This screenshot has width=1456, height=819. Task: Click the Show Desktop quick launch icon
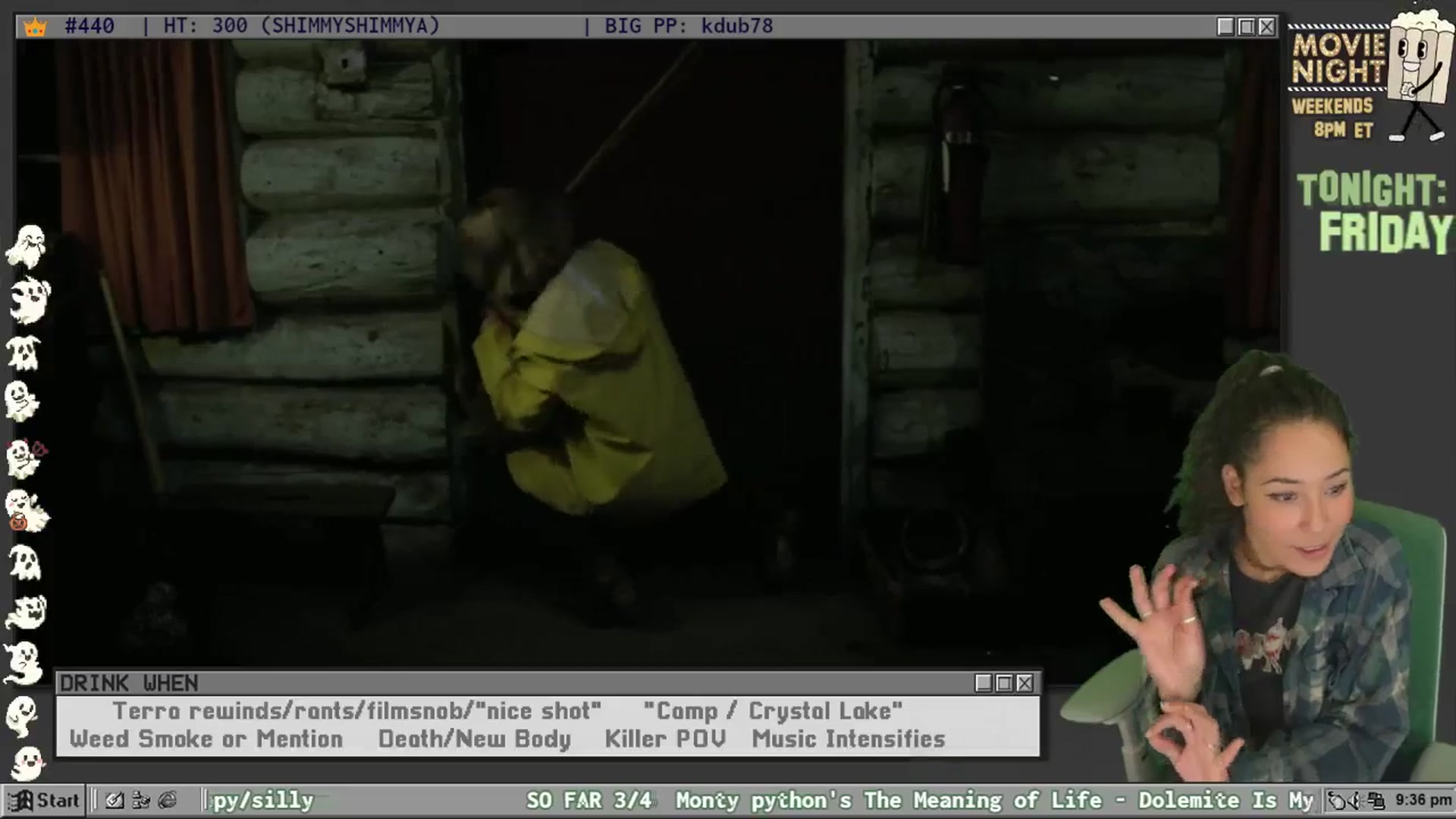115,800
